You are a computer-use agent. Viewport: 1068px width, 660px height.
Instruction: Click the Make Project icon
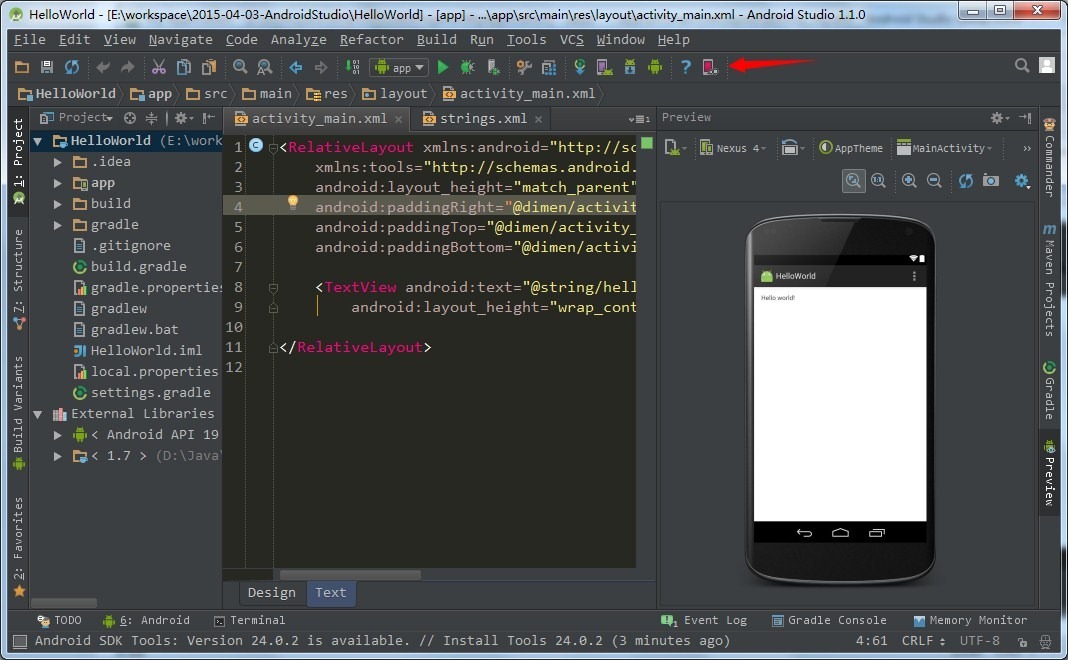[352, 67]
